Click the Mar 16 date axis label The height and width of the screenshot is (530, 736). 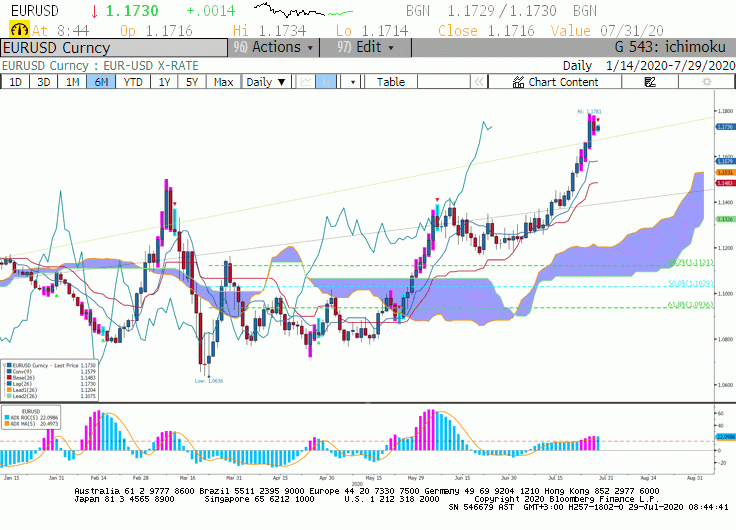(187, 478)
